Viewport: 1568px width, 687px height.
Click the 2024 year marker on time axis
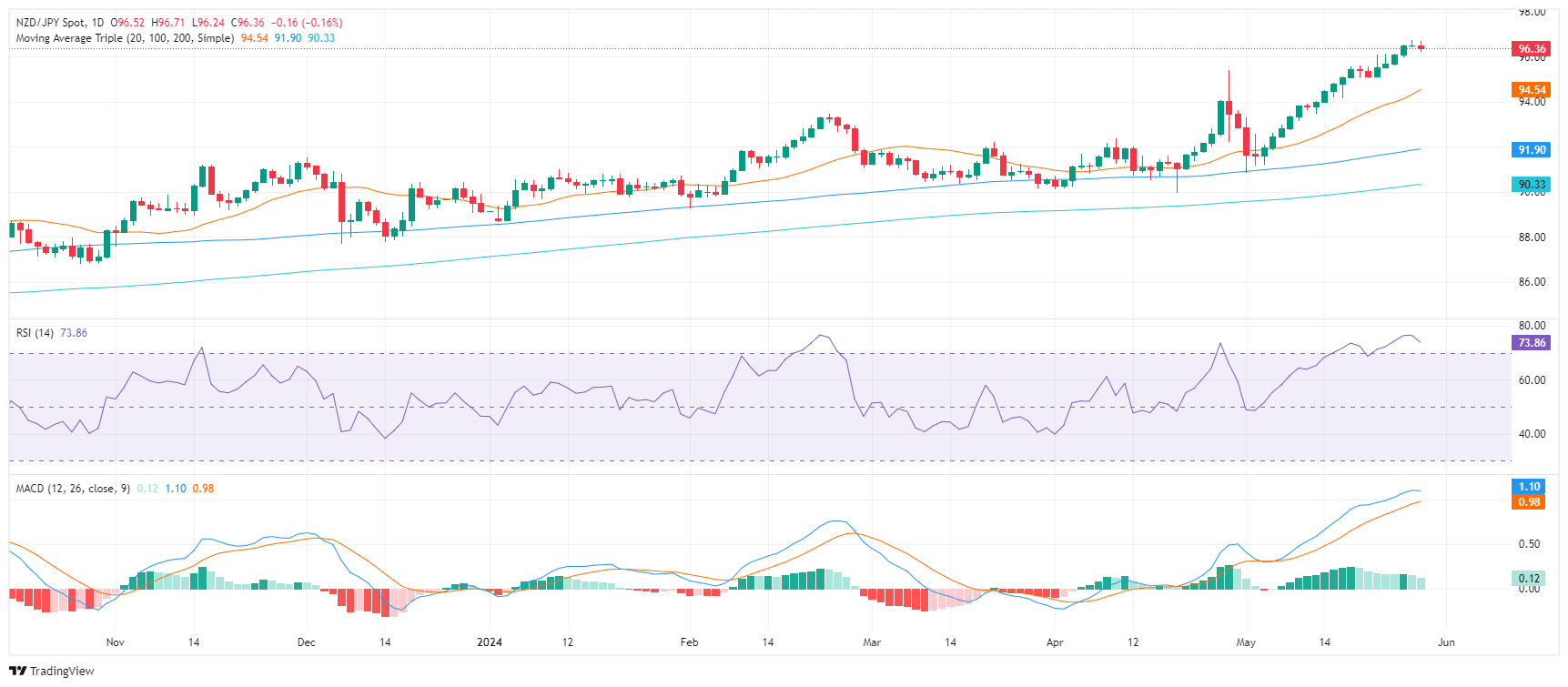(490, 642)
